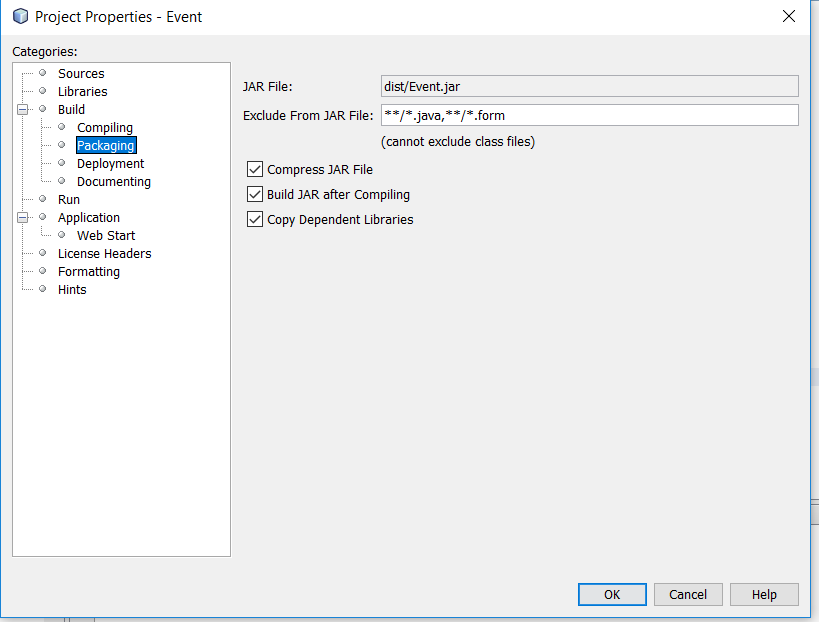This screenshot has height=622, width=819.
Task: Select Web Start under Application
Action: 106,236
